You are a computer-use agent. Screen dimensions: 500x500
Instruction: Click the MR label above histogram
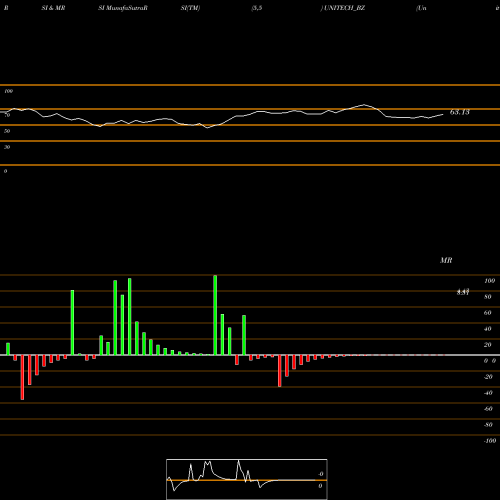446,260
